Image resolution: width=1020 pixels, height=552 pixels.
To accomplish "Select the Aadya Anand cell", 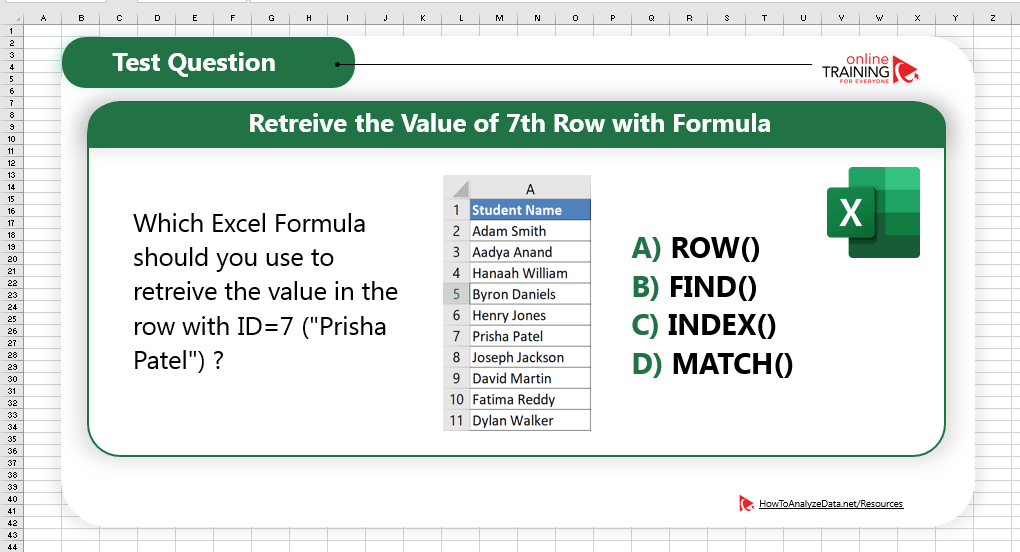I will point(530,252).
